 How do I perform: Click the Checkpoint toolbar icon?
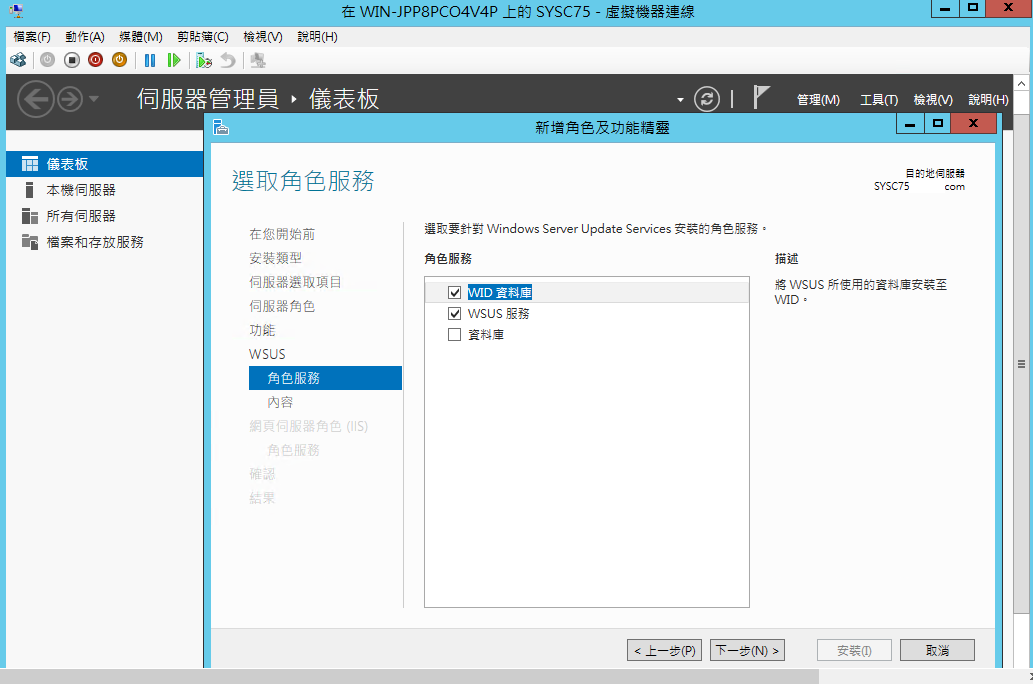204,61
